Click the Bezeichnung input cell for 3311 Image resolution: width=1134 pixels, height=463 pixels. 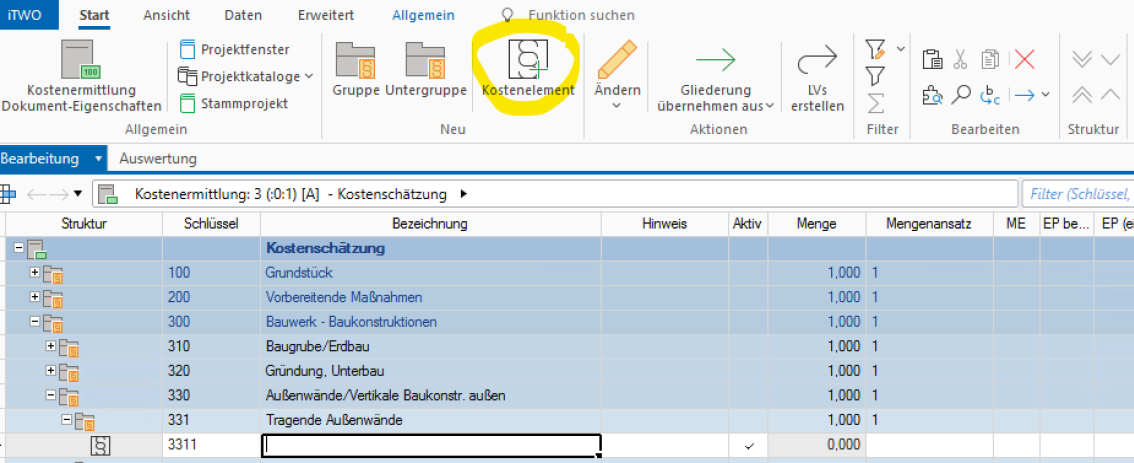(431, 446)
